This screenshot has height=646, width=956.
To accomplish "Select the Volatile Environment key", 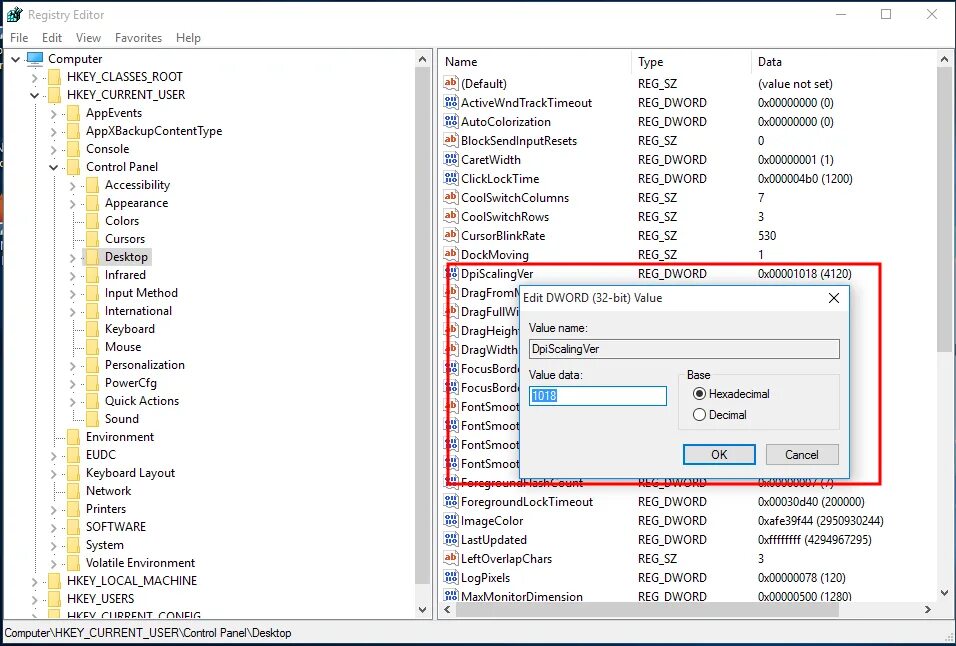I will coord(140,563).
